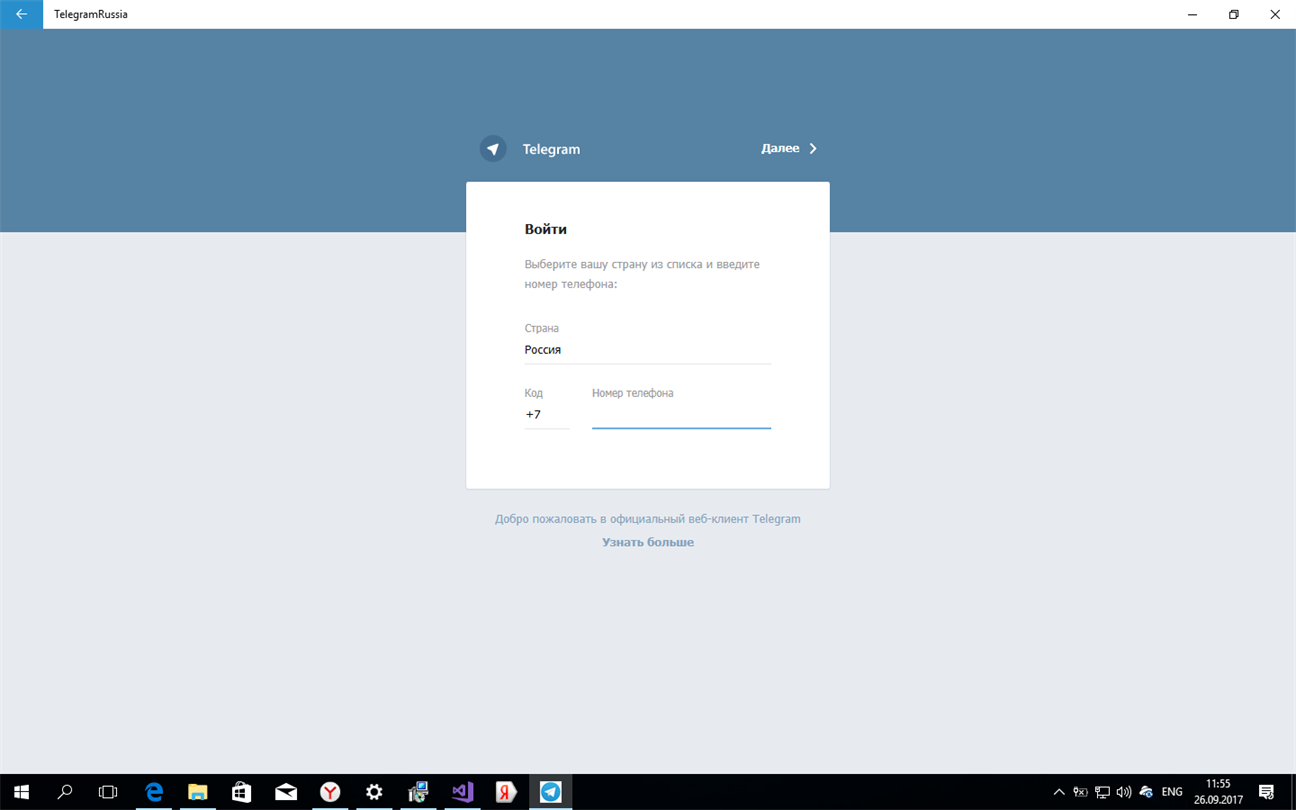Screen dimensions: 1296x810
Task: Click the Код country code field
Action: click(547, 415)
